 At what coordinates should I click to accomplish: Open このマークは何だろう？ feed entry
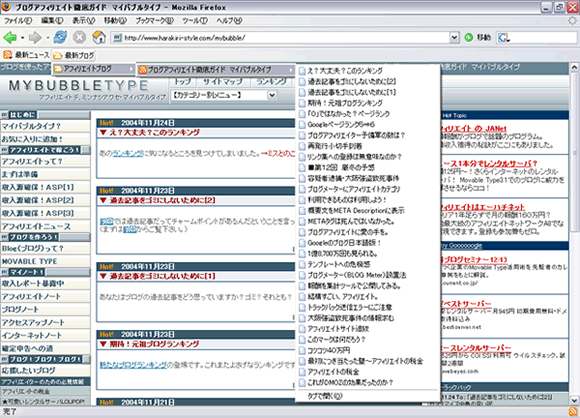(x=368, y=339)
